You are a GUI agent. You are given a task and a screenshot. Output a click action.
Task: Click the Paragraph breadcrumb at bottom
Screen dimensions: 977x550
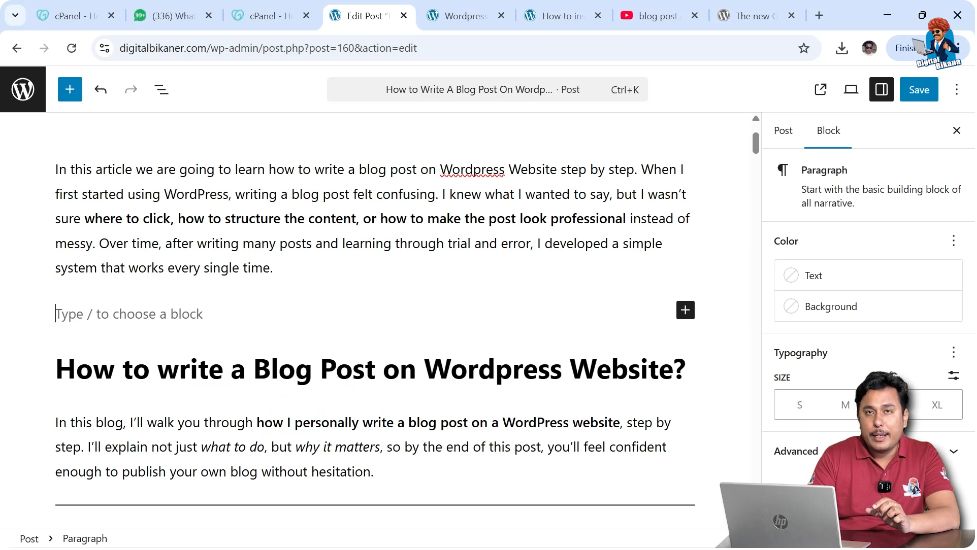pos(85,539)
